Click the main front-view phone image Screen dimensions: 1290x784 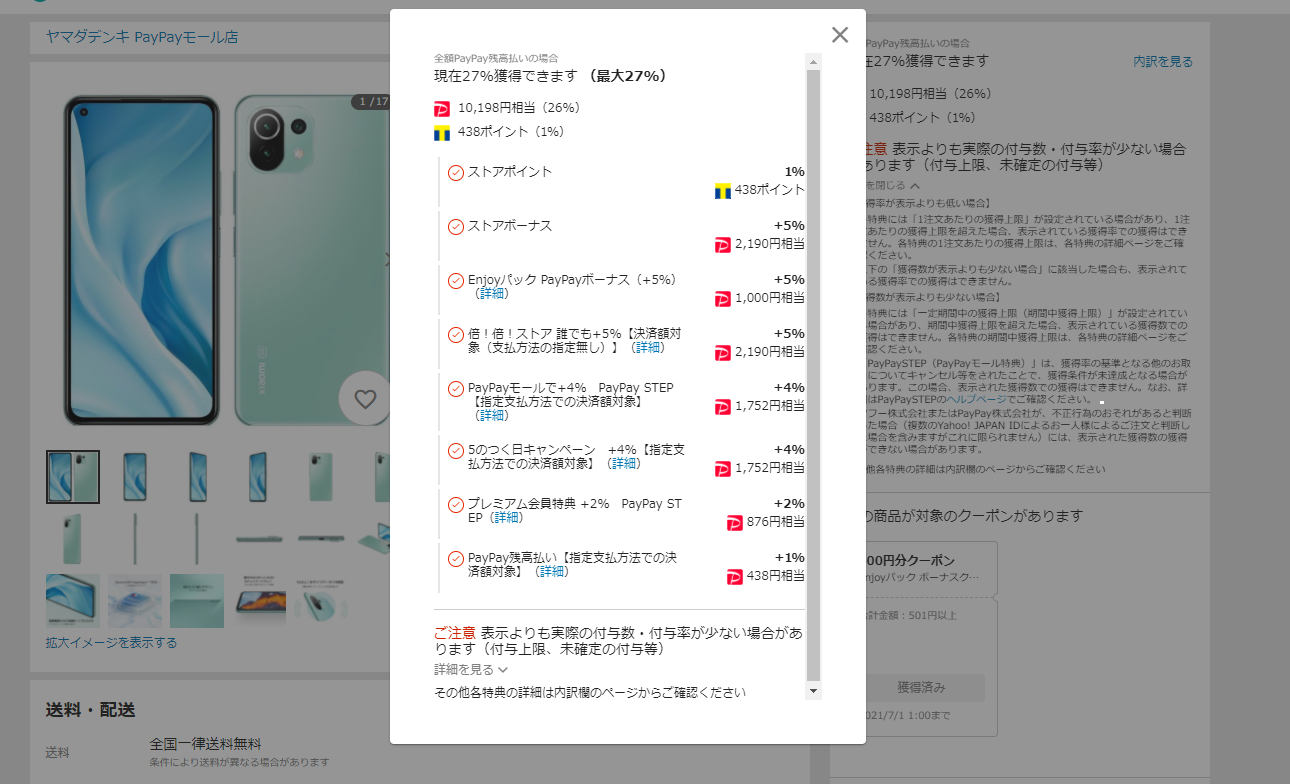[142, 262]
